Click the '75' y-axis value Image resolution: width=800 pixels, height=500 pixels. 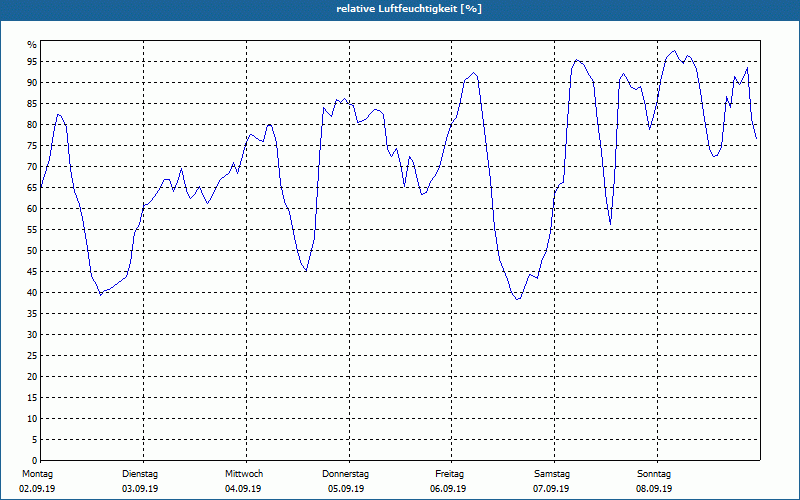(32, 145)
